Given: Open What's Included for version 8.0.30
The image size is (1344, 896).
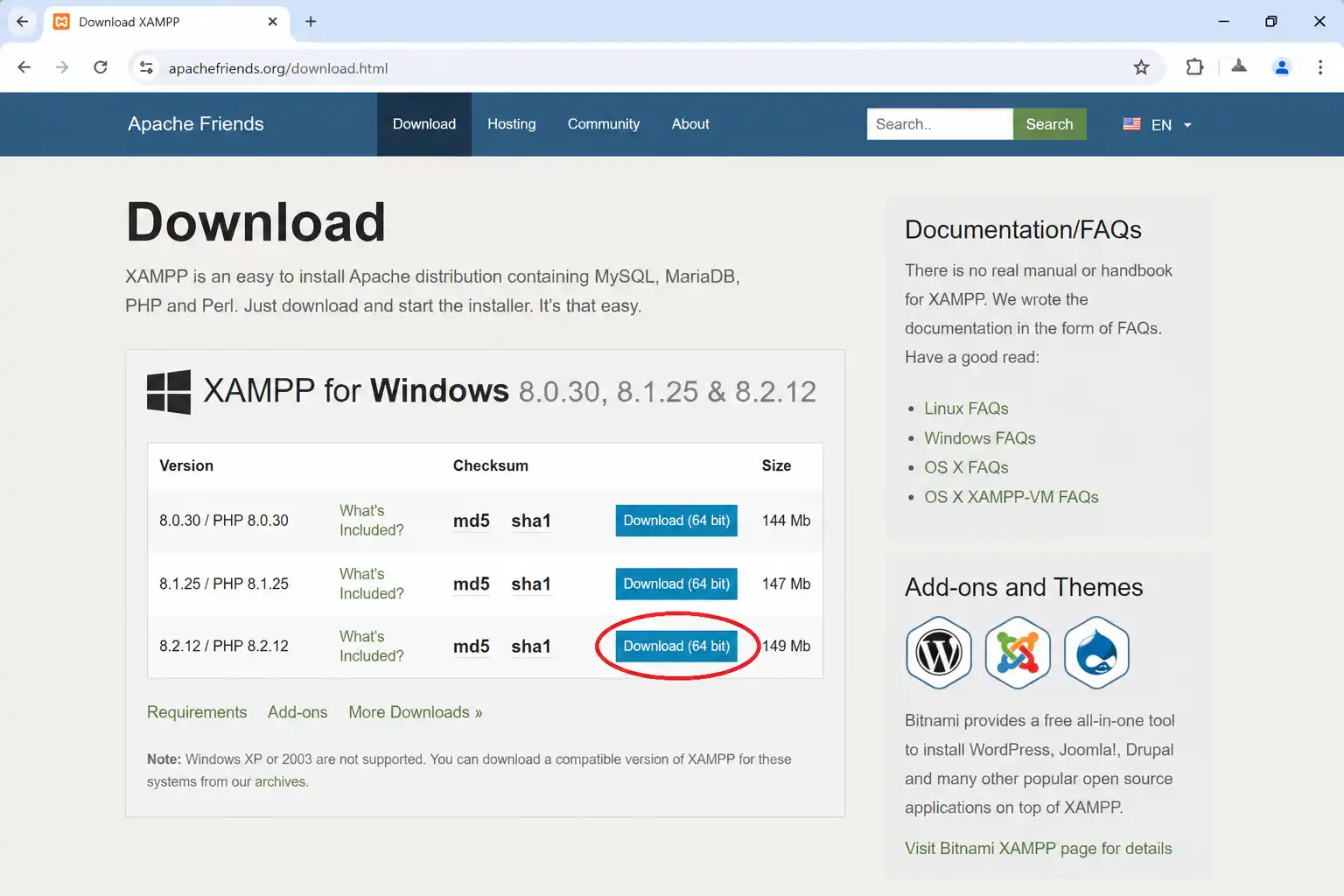Looking at the screenshot, I should point(372,521).
